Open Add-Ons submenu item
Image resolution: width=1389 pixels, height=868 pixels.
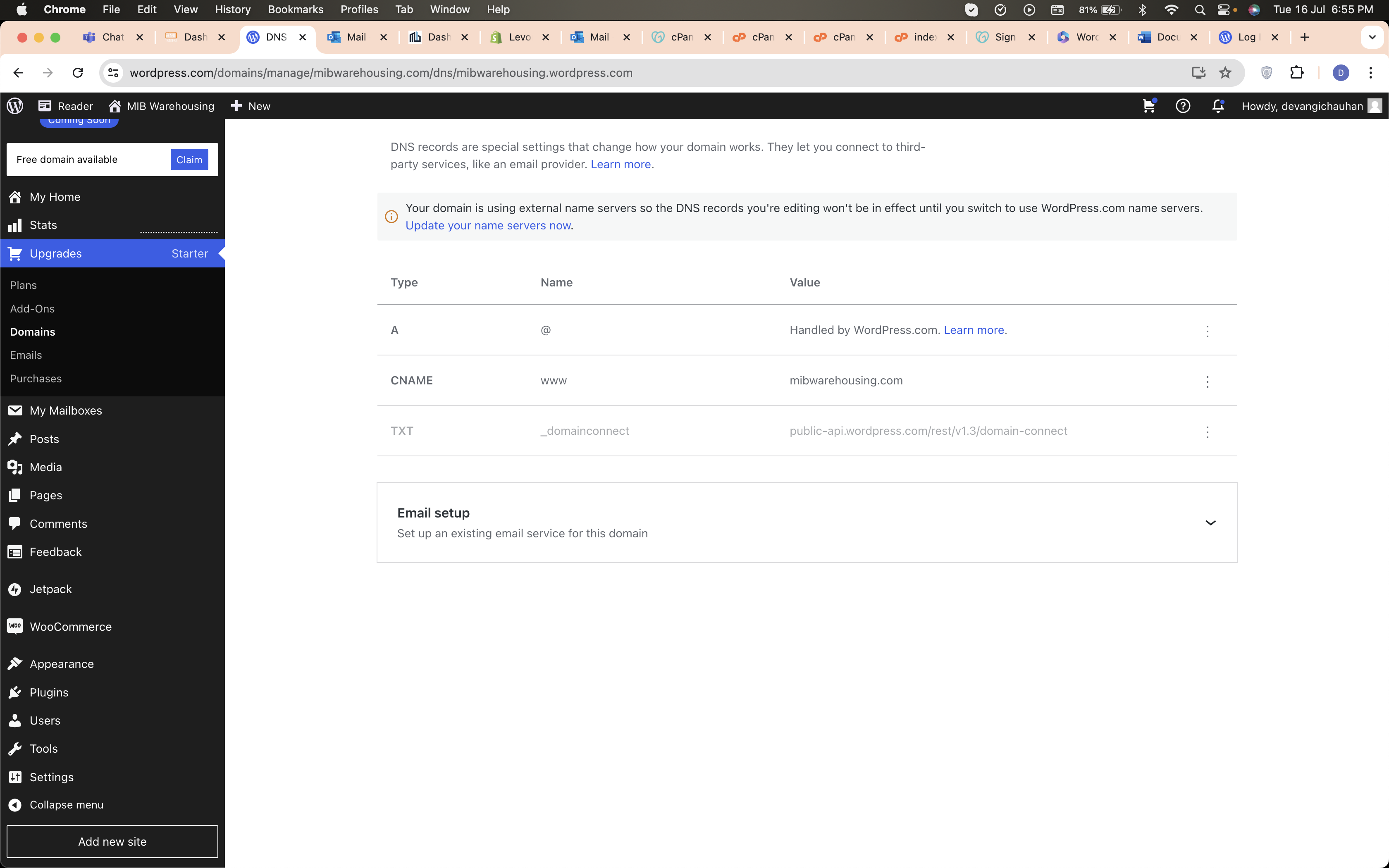(32, 309)
